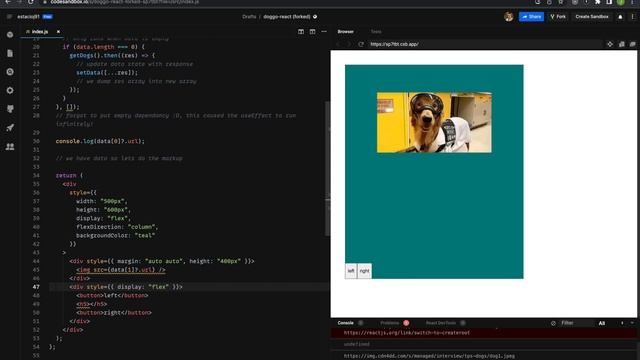The height and width of the screenshot is (360, 640).
Task: Click the middle icon at preview toolbar right
Action: tap(621, 44)
